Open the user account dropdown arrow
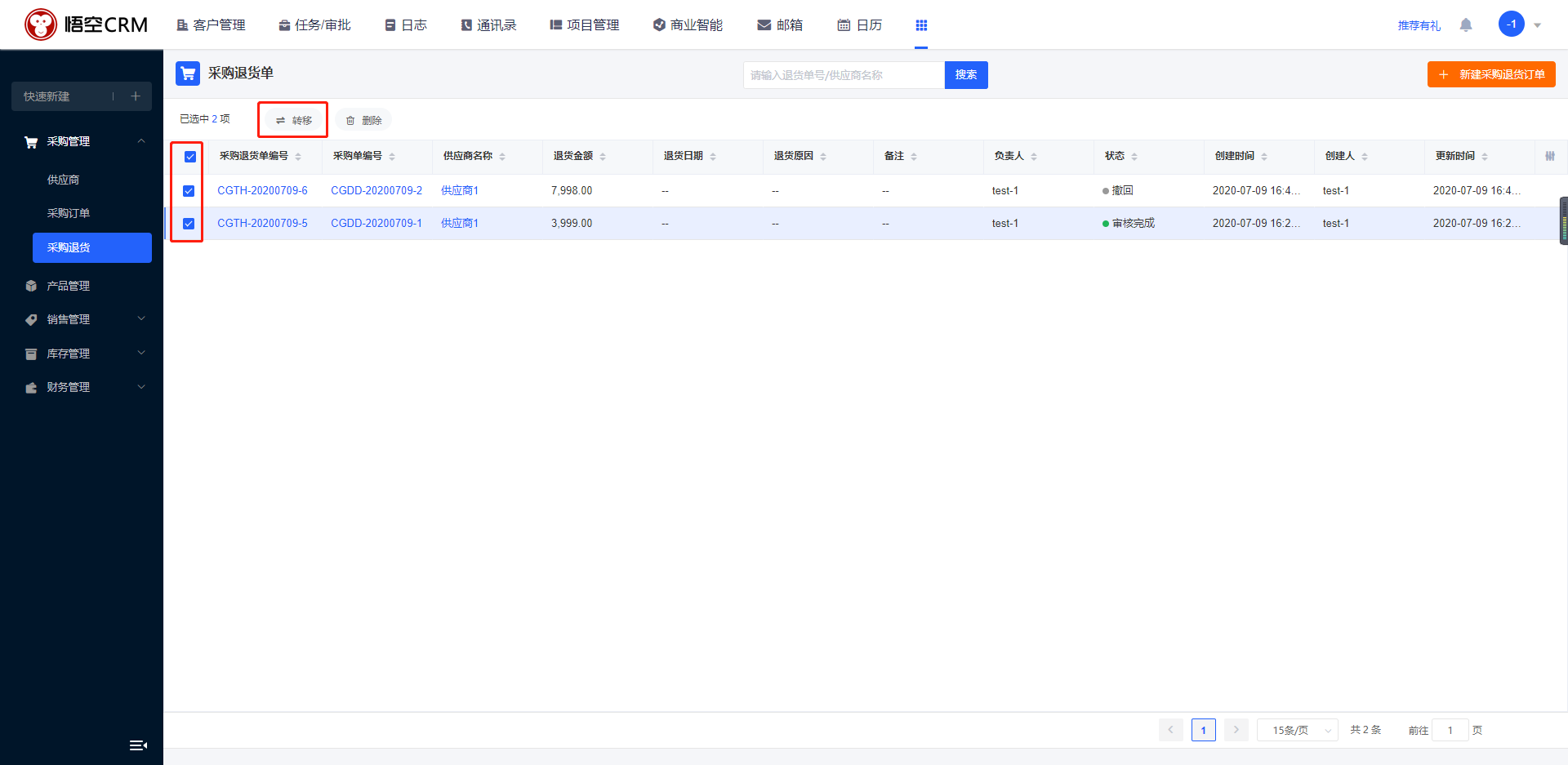 [x=1538, y=25]
